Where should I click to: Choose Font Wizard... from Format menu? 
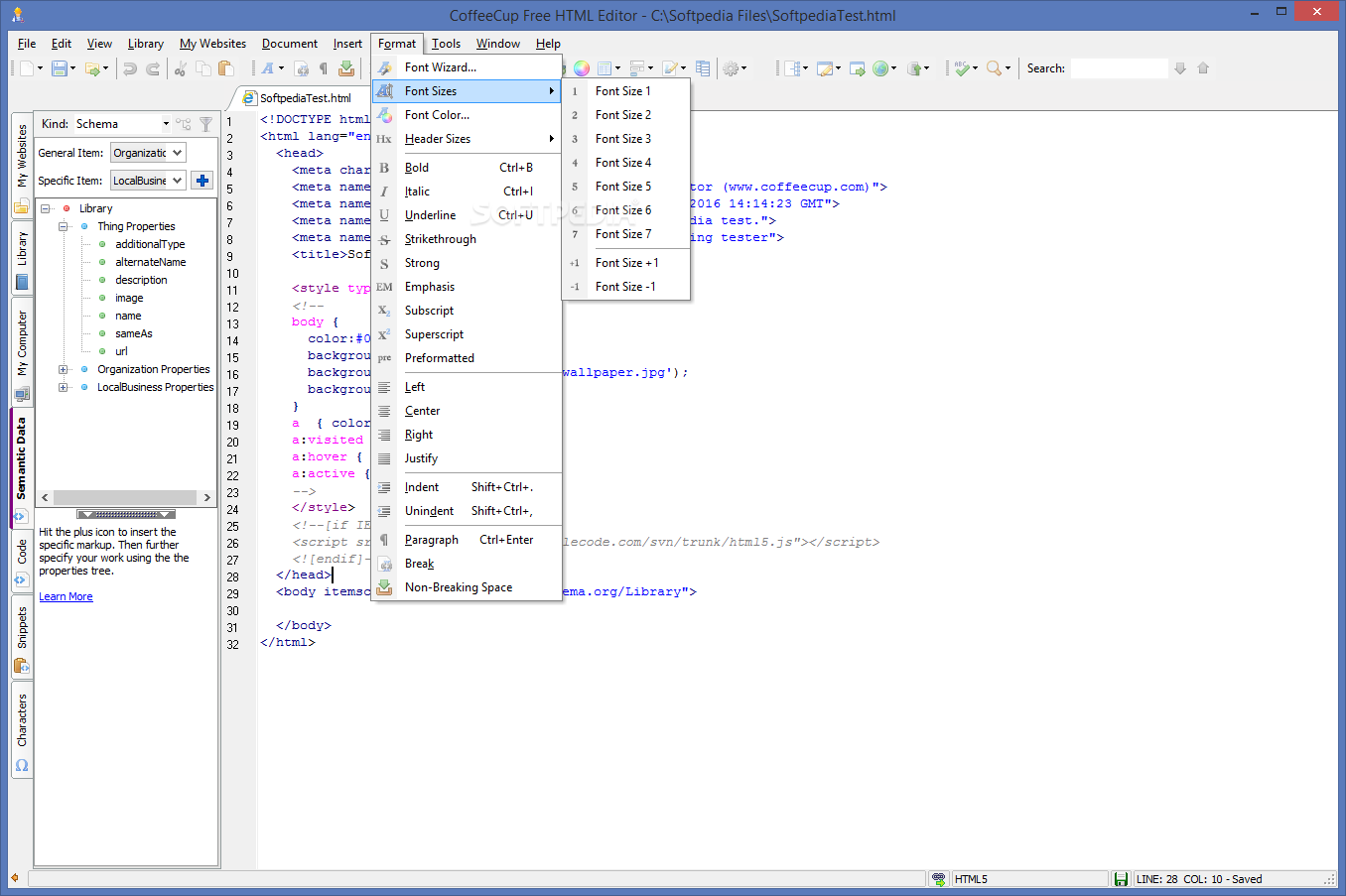(x=467, y=67)
